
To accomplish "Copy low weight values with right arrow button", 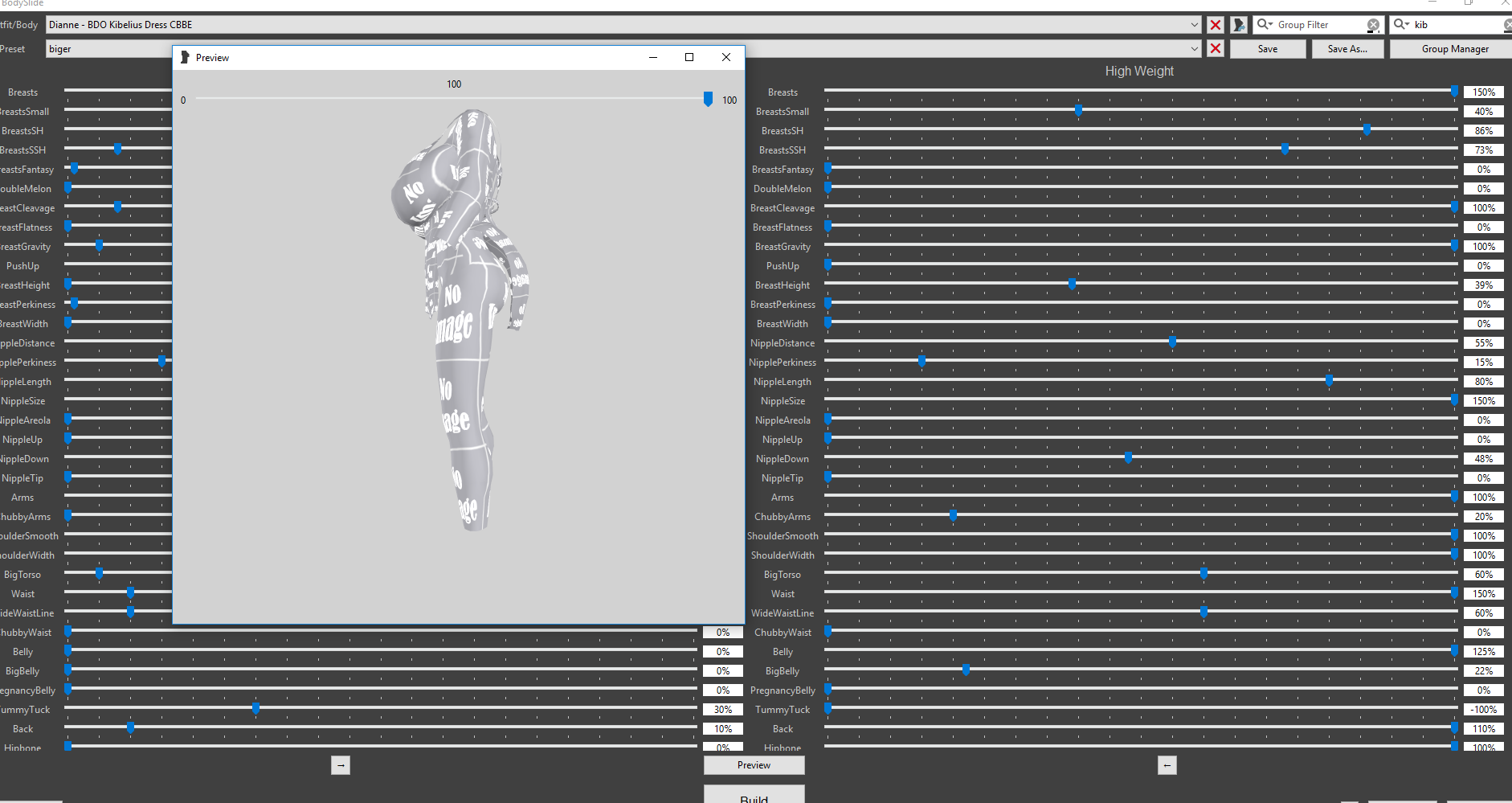I will (x=341, y=765).
